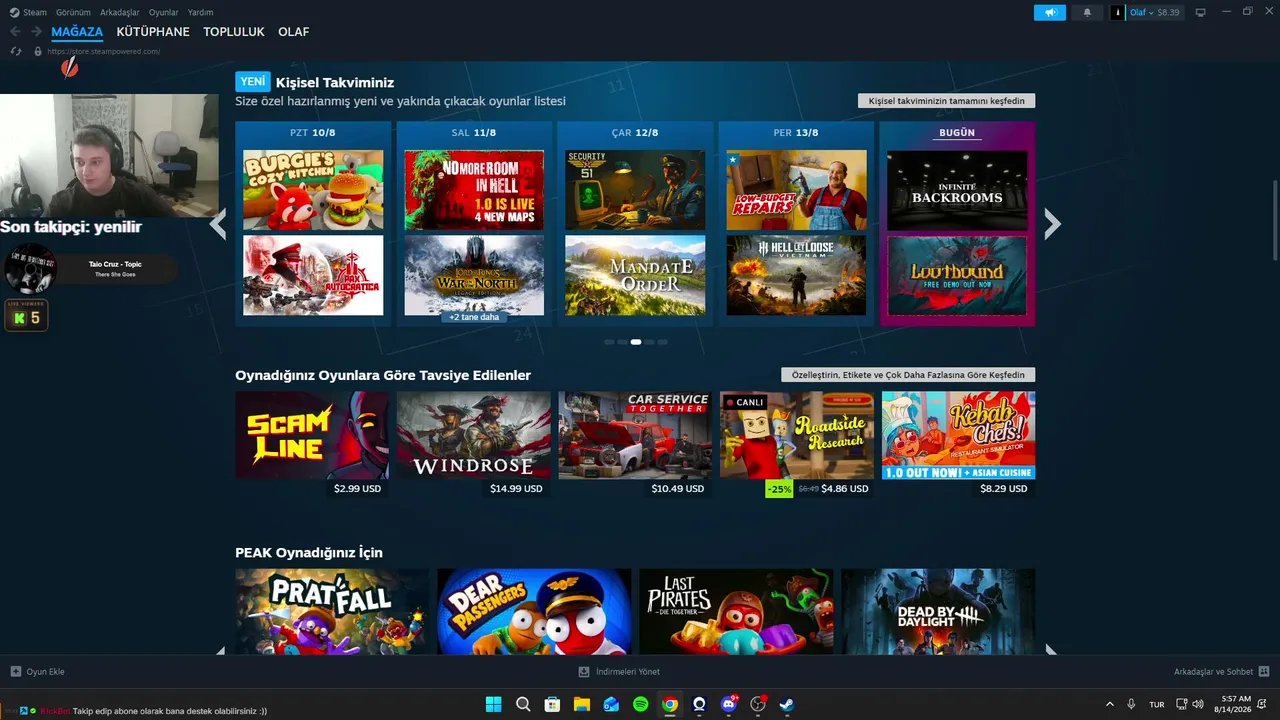This screenshot has height=720, width=1280.
Task: Click the $14.99 USD Windrose price
Action: click(516, 489)
